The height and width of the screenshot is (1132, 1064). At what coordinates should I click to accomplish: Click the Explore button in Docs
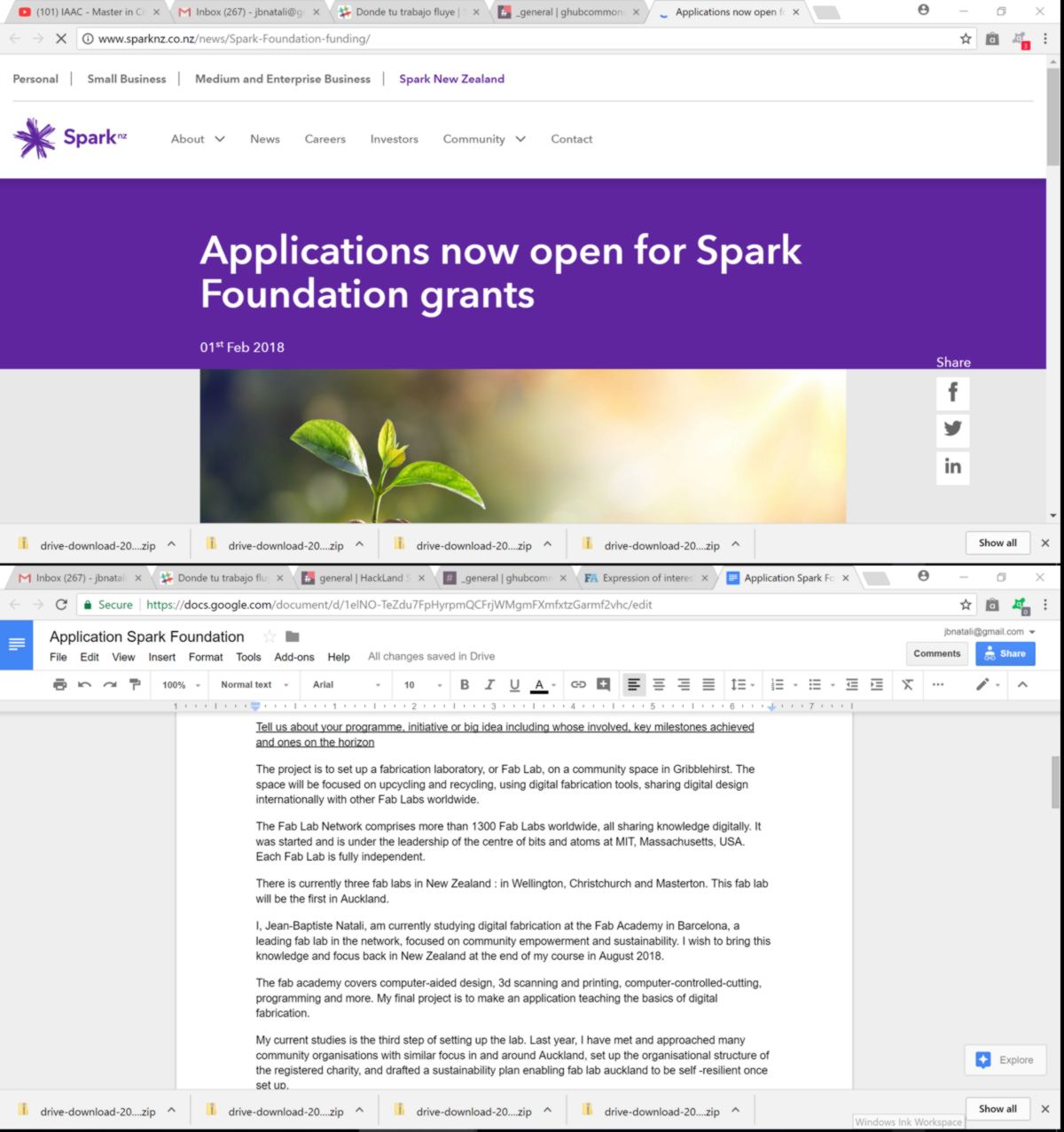click(1005, 1059)
